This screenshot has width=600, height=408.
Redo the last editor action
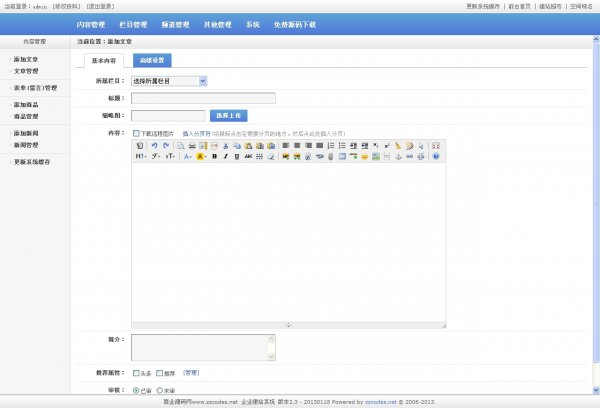(x=166, y=145)
